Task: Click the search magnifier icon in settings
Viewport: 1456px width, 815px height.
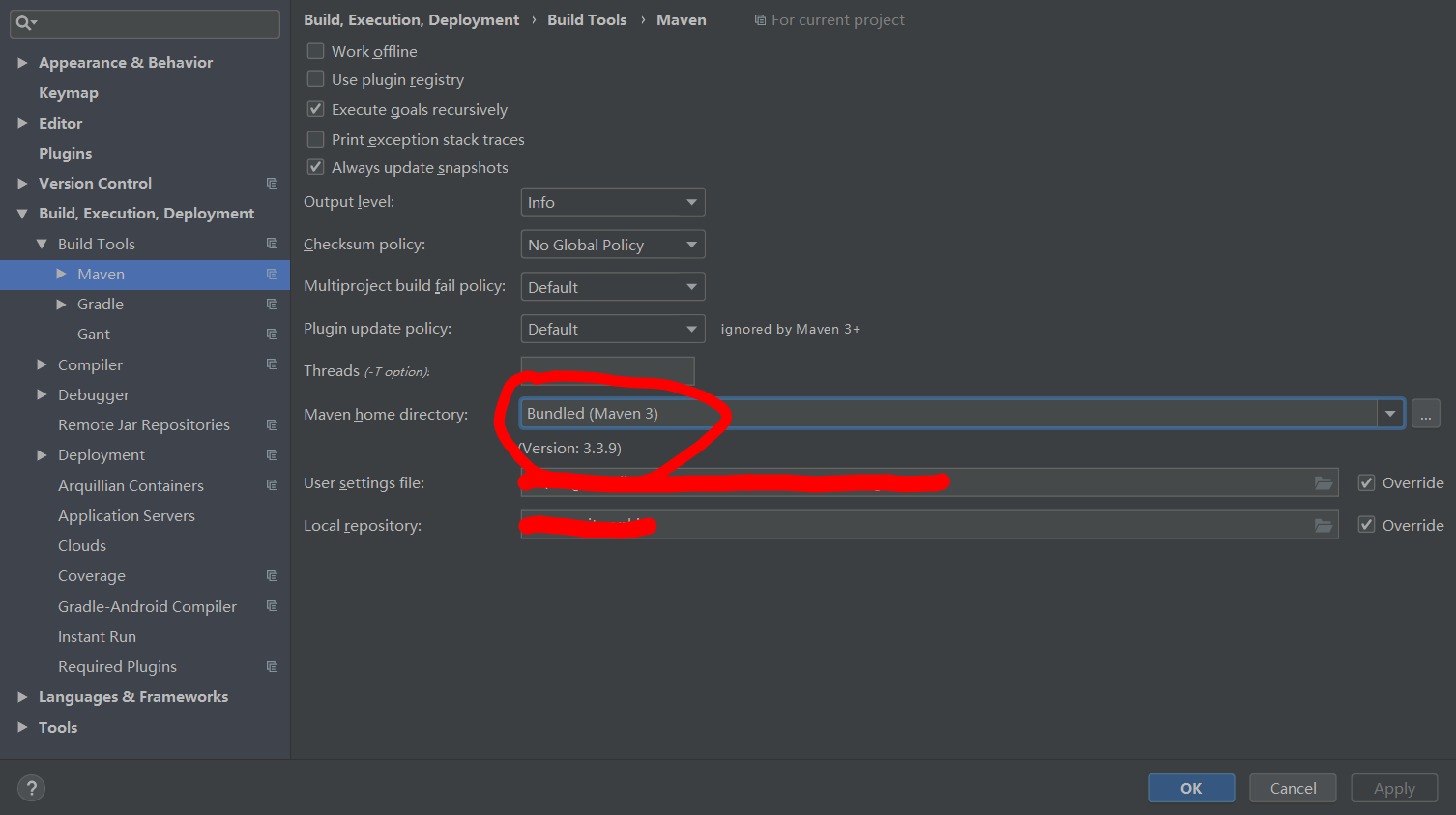Action: coord(24,23)
